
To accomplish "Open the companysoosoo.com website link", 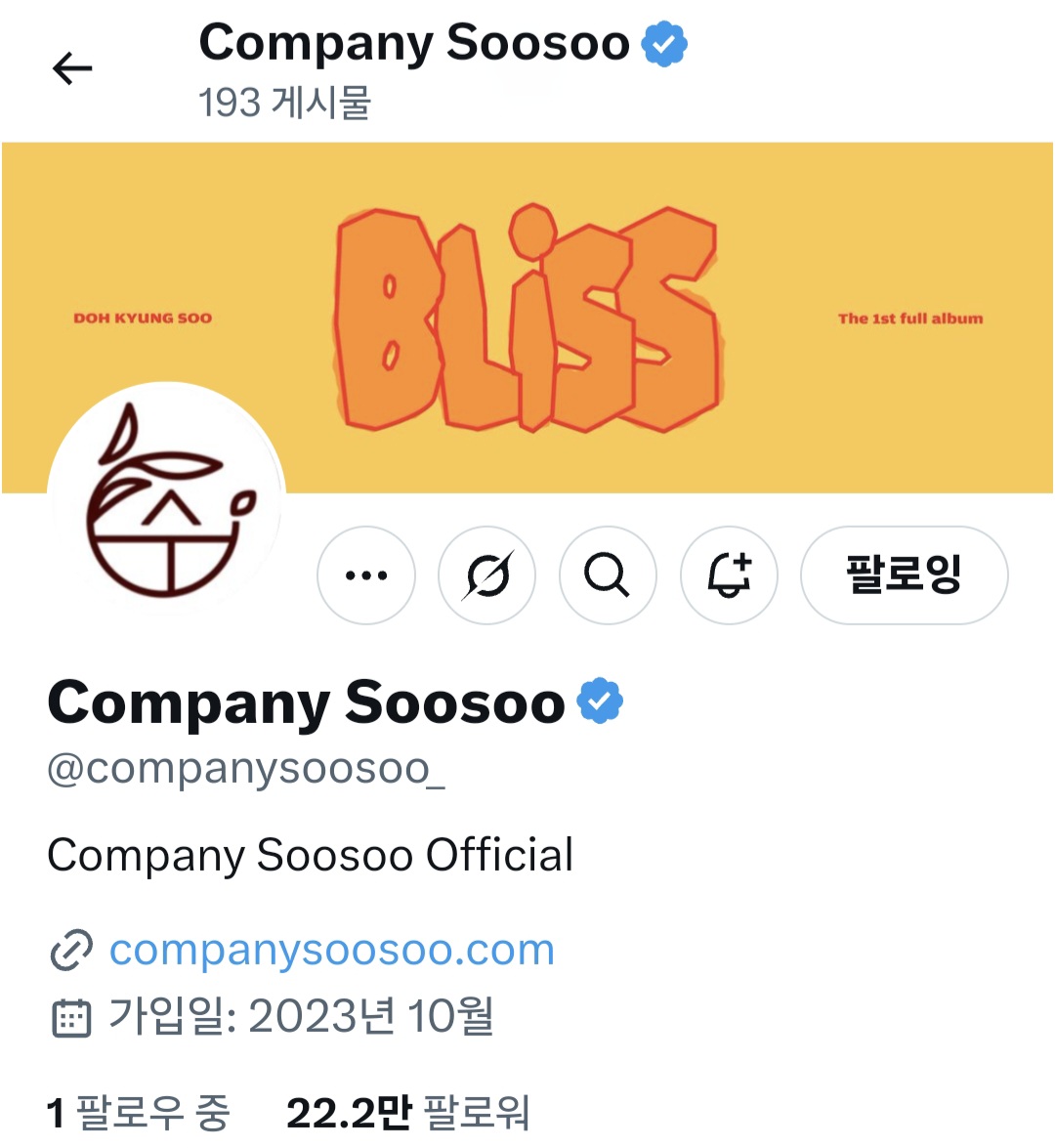I will coord(332,950).
